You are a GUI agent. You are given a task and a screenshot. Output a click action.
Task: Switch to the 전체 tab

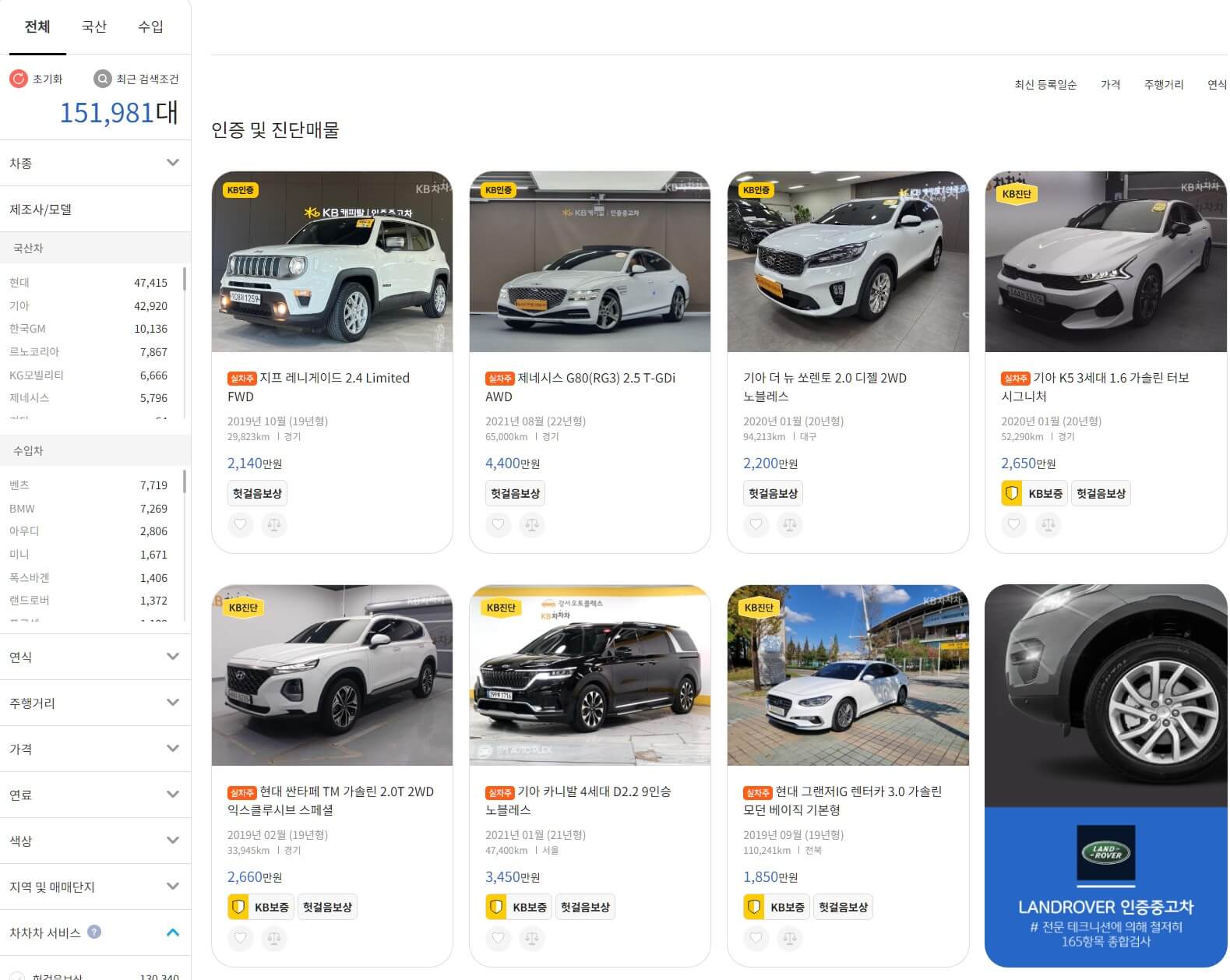click(x=37, y=26)
